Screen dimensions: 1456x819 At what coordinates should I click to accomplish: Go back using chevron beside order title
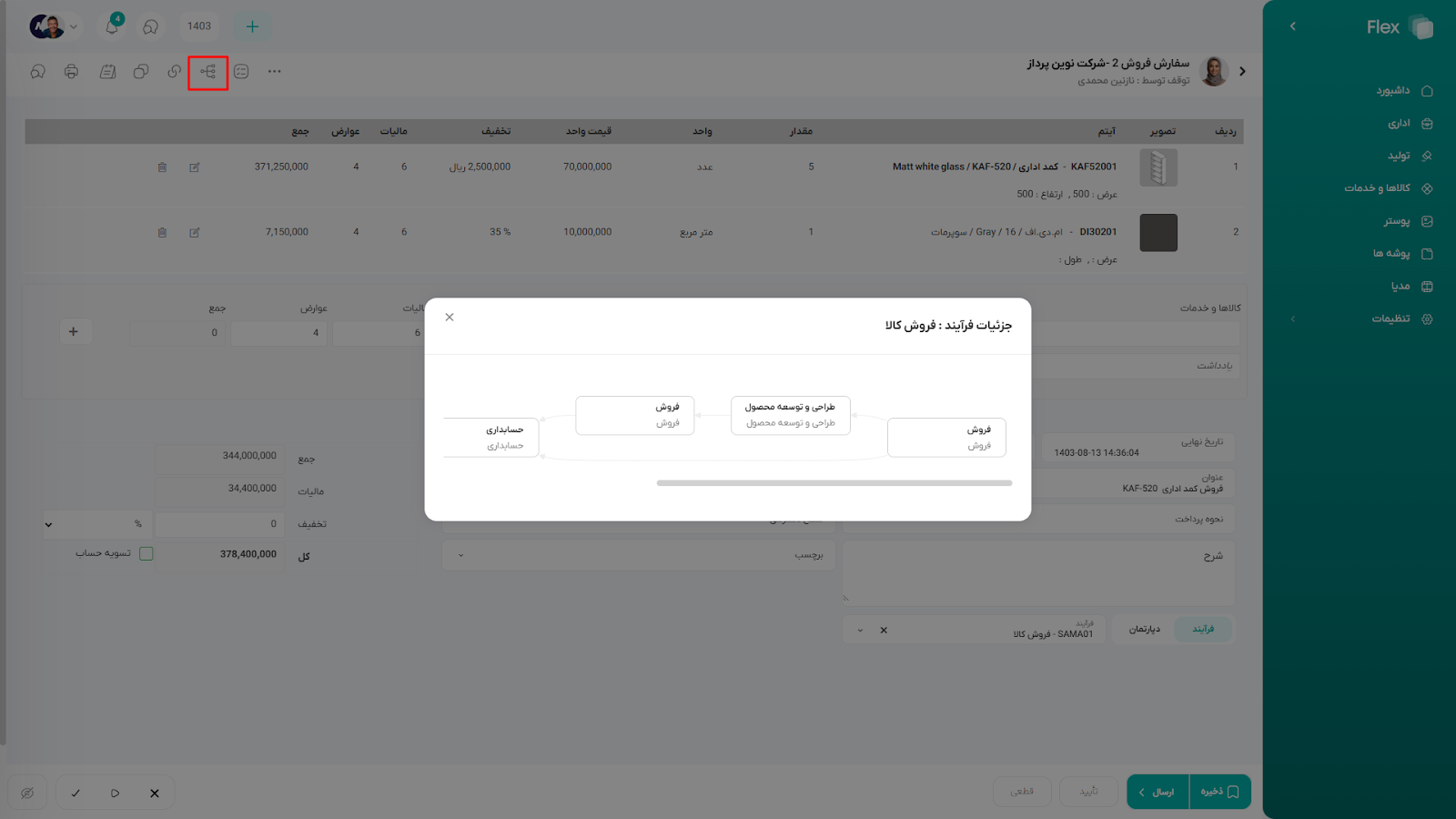1242,71
